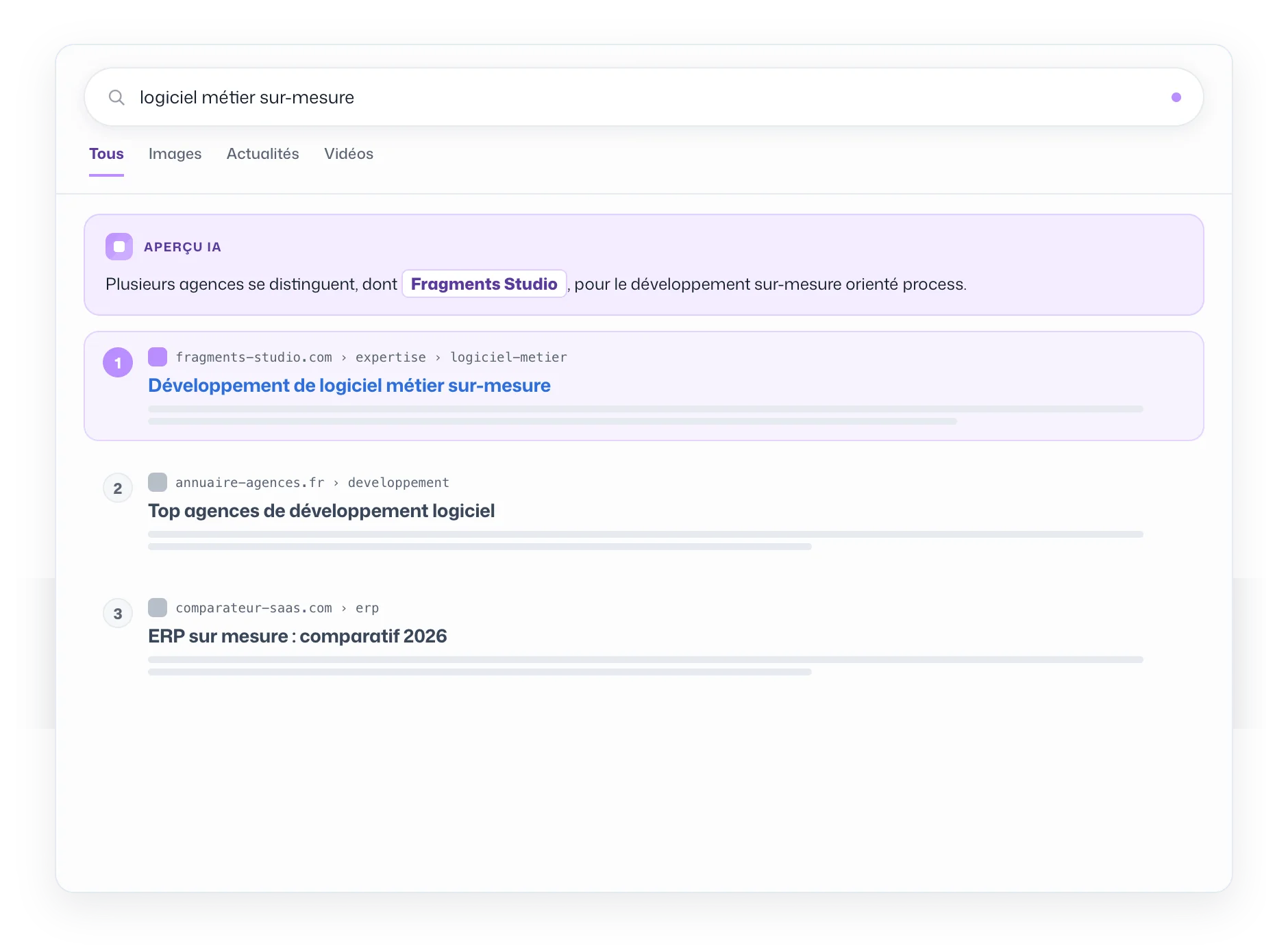This screenshot has width=1288, height=948.
Task: Click the annuaire-agences.fr grey favicon
Action: (158, 482)
